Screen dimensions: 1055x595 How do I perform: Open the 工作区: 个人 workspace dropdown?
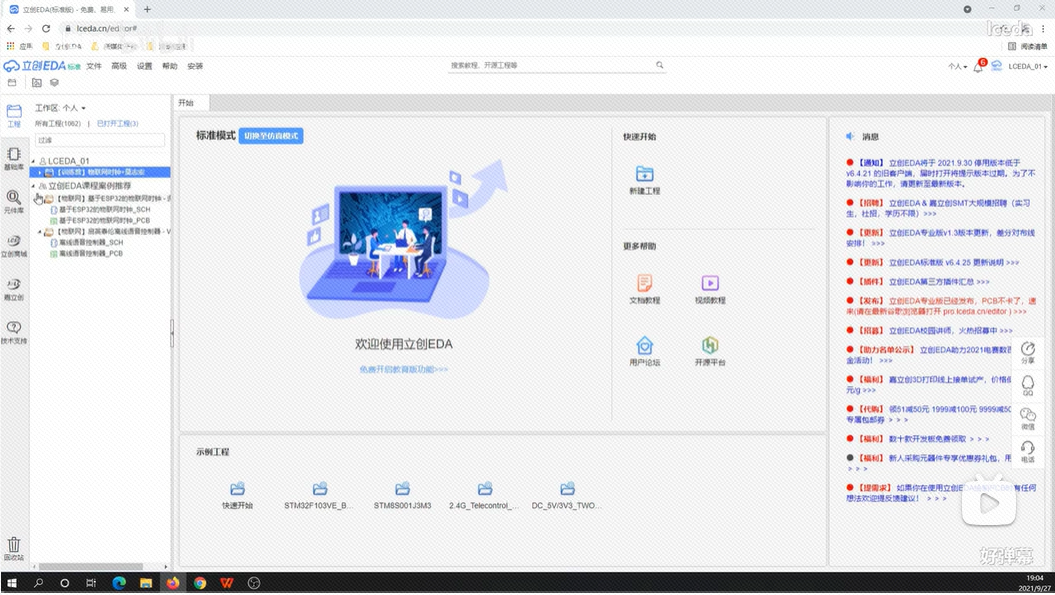tap(61, 108)
